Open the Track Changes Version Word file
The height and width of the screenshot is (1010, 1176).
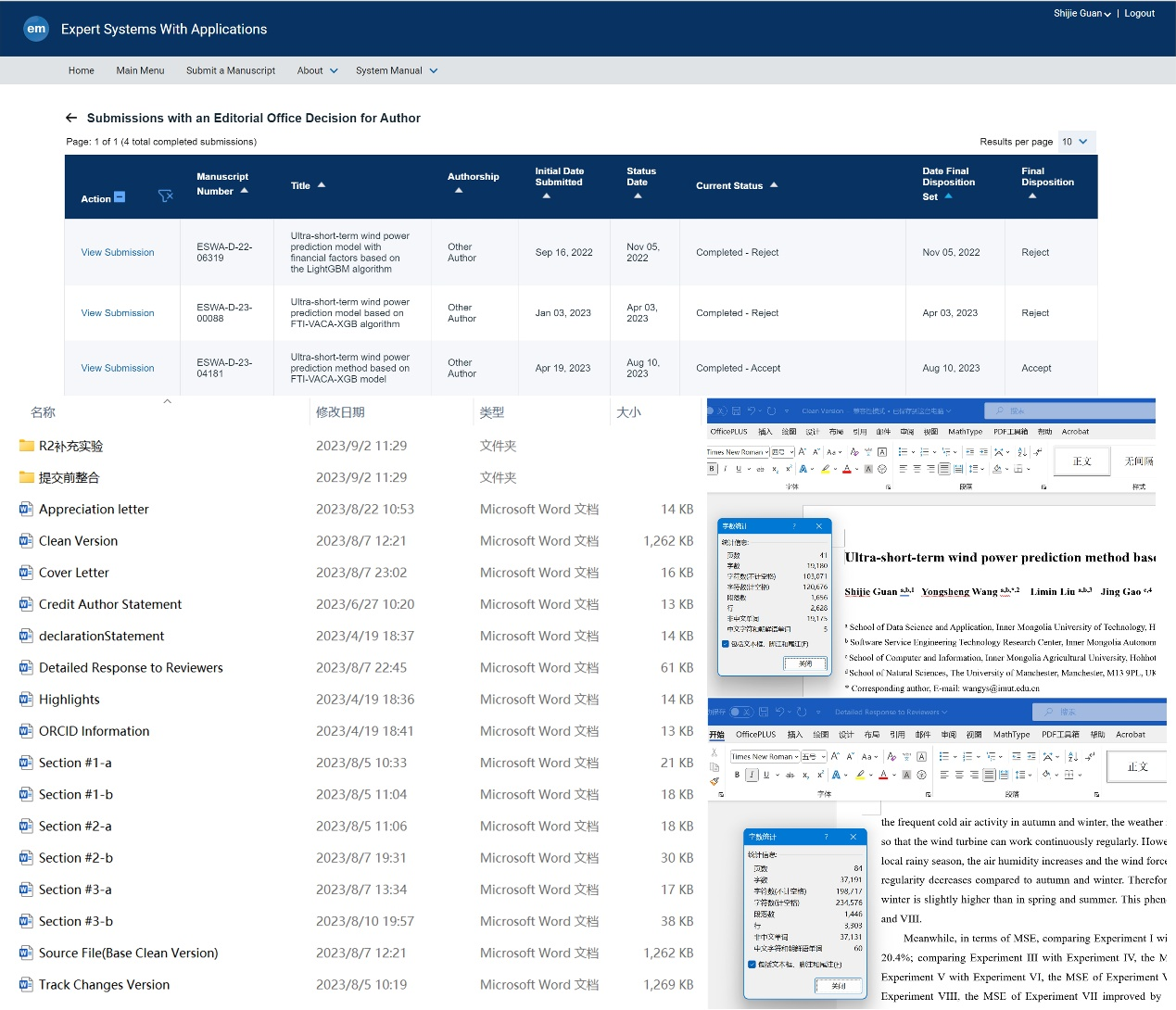(x=104, y=984)
